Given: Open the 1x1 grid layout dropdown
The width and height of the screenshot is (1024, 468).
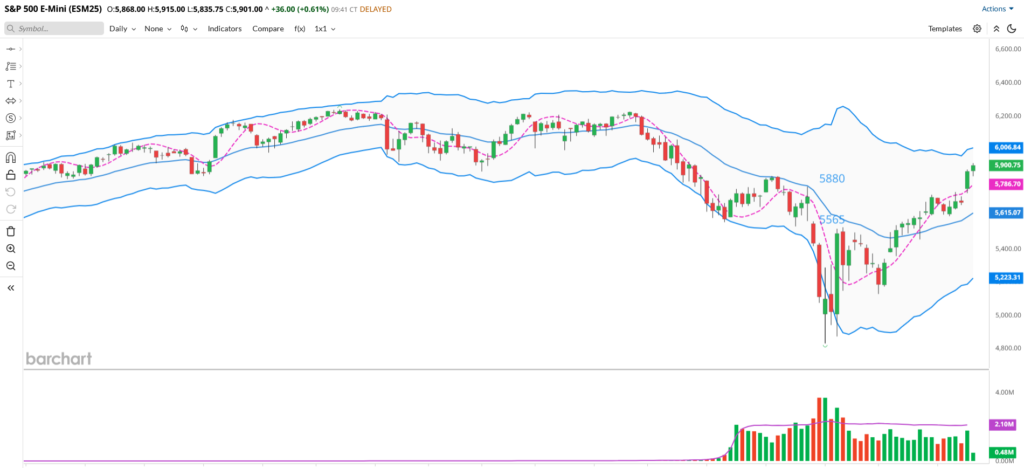Looking at the screenshot, I should coord(325,29).
